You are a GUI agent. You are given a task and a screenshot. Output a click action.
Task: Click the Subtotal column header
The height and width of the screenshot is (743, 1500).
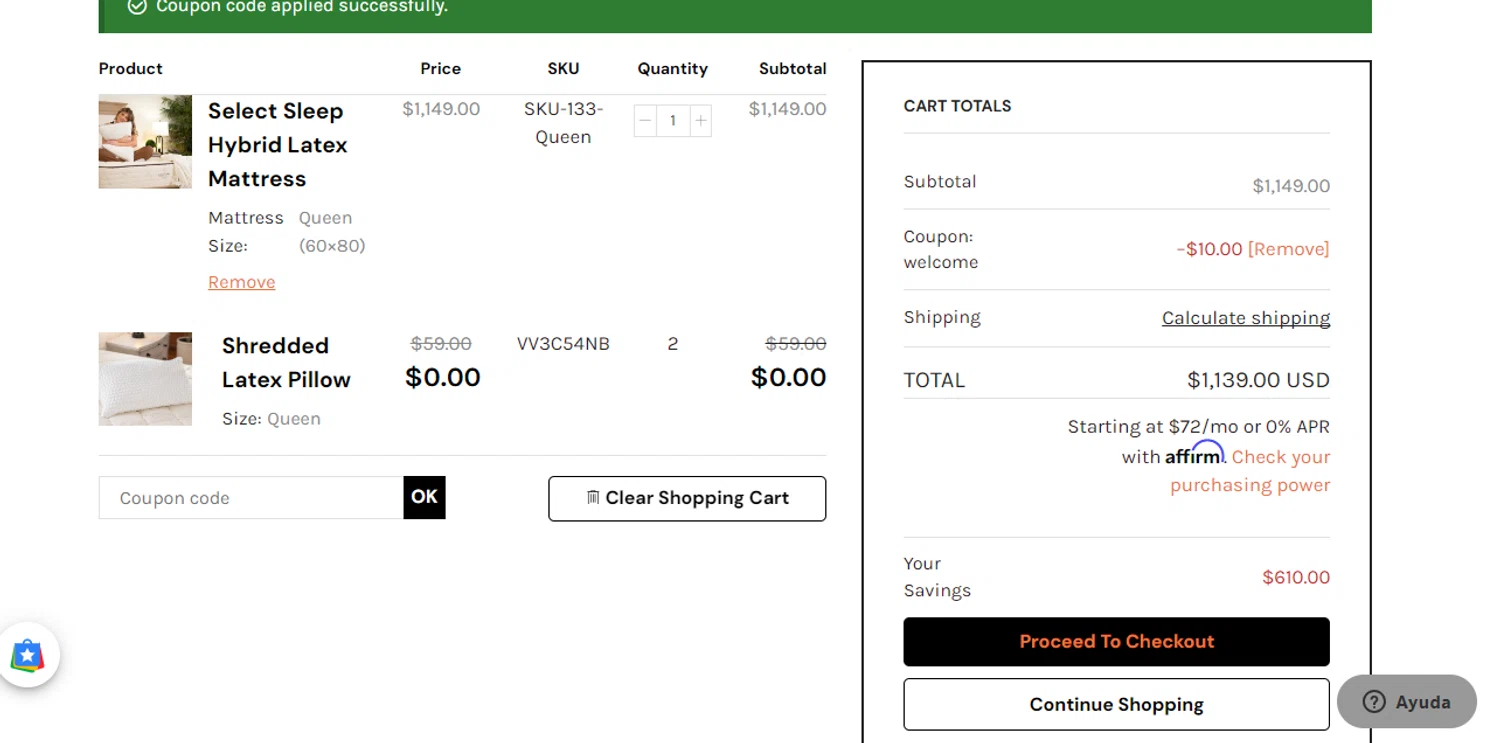pyautogui.click(x=792, y=69)
